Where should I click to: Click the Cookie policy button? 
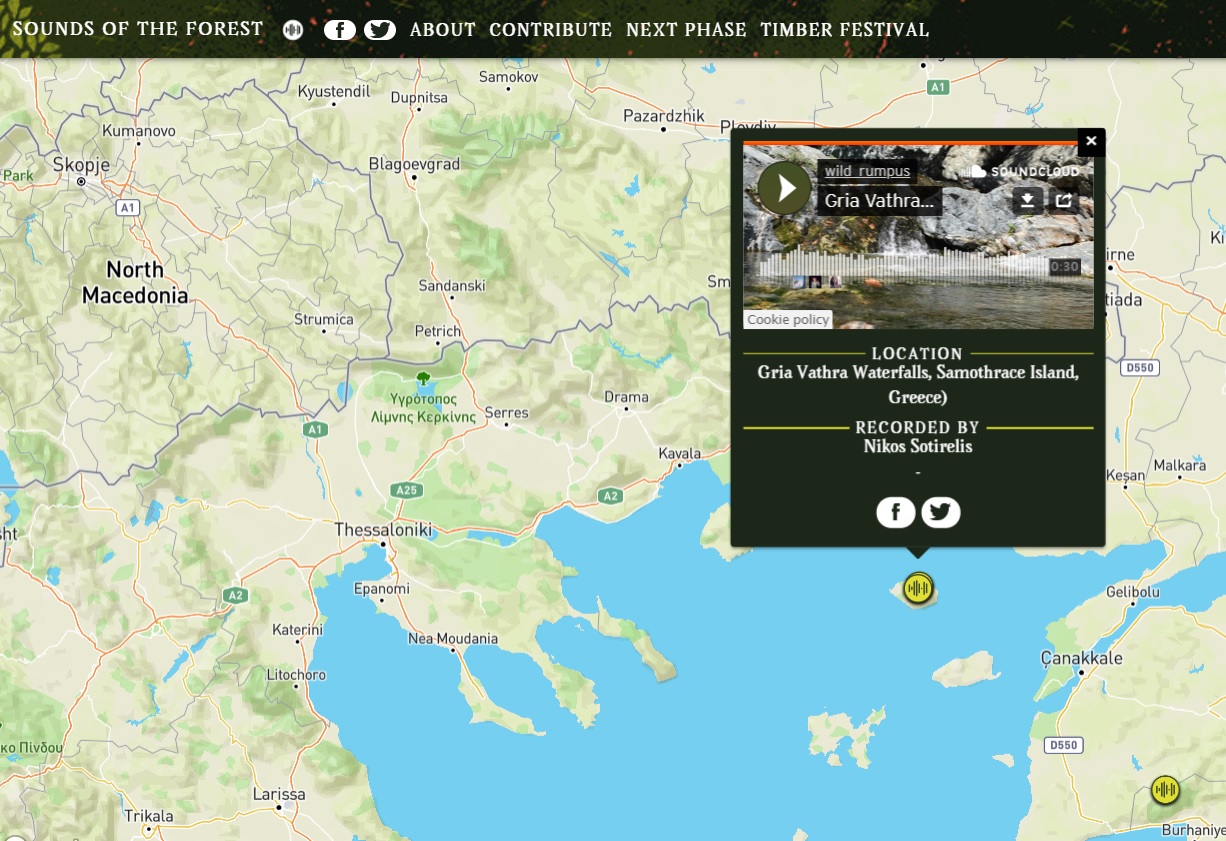[788, 320]
